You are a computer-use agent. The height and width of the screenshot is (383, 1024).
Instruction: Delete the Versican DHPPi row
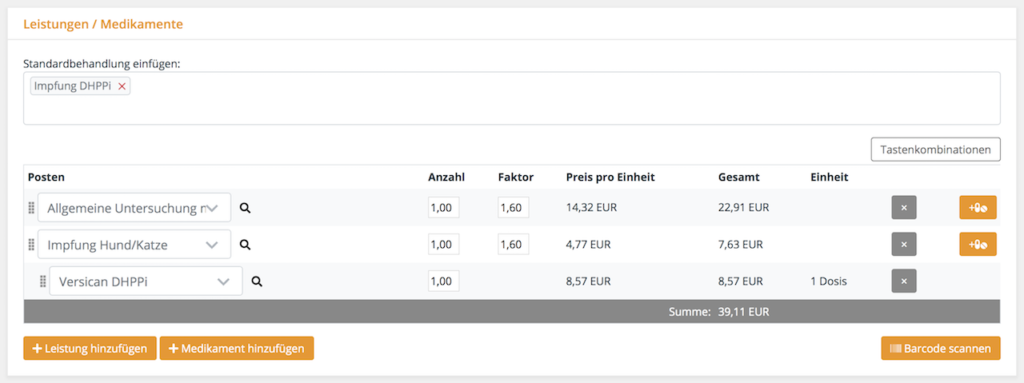(x=904, y=281)
